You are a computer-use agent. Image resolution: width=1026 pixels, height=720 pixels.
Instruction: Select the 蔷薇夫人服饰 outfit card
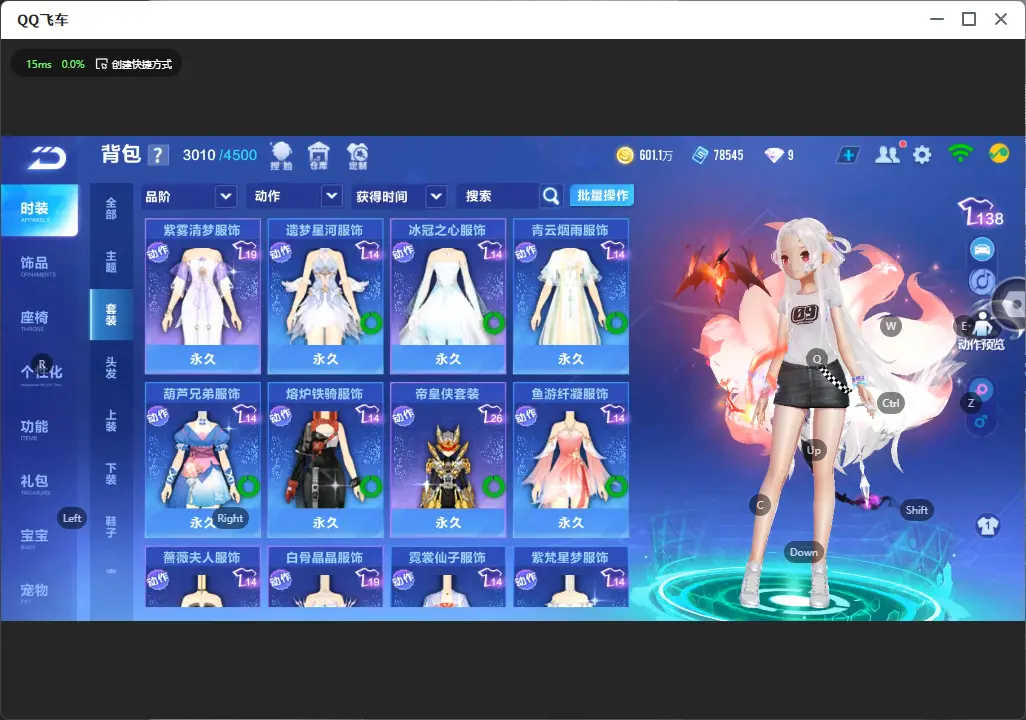[x=202, y=577]
